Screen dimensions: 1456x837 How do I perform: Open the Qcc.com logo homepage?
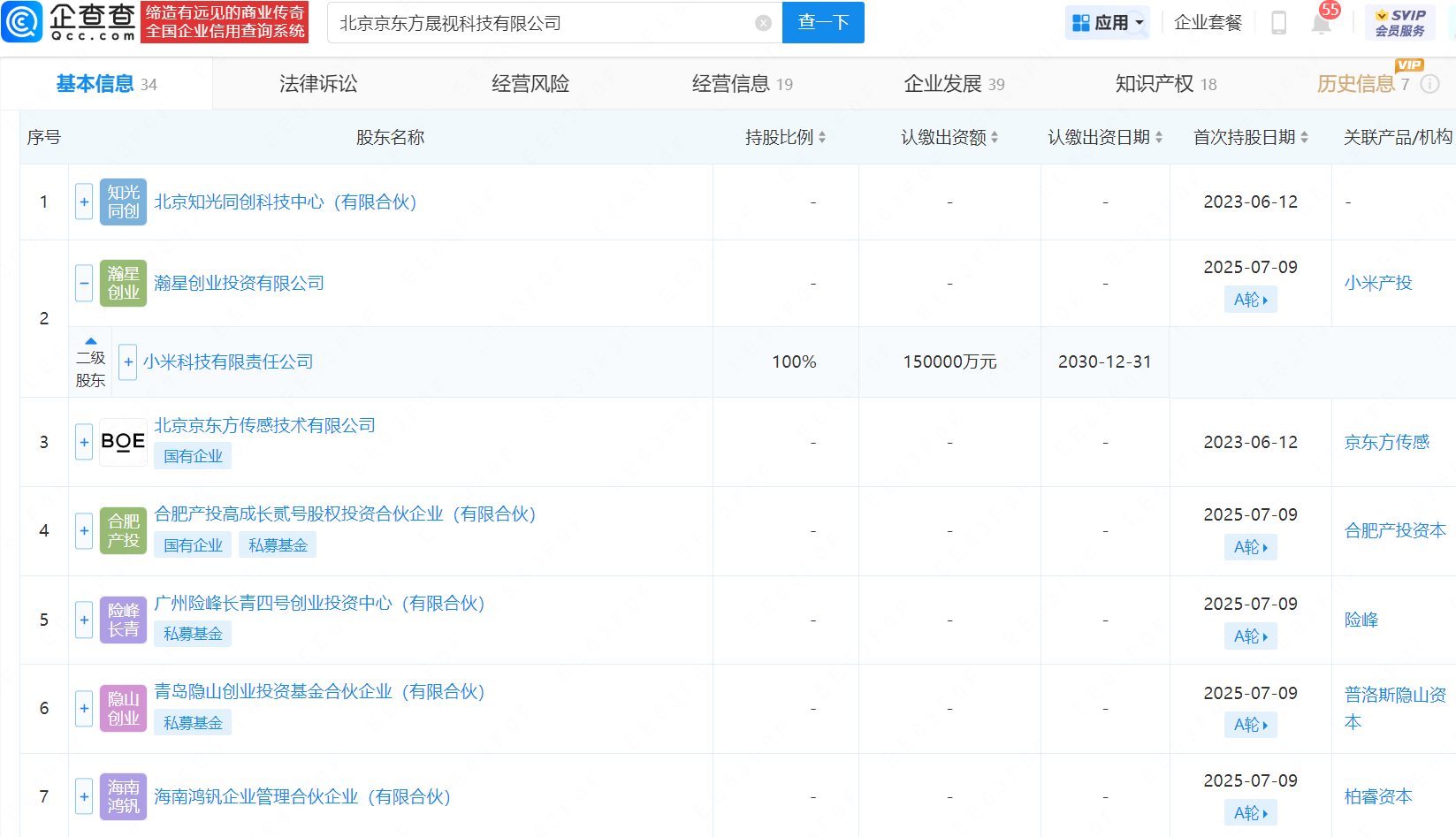click(x=69, y=22)
